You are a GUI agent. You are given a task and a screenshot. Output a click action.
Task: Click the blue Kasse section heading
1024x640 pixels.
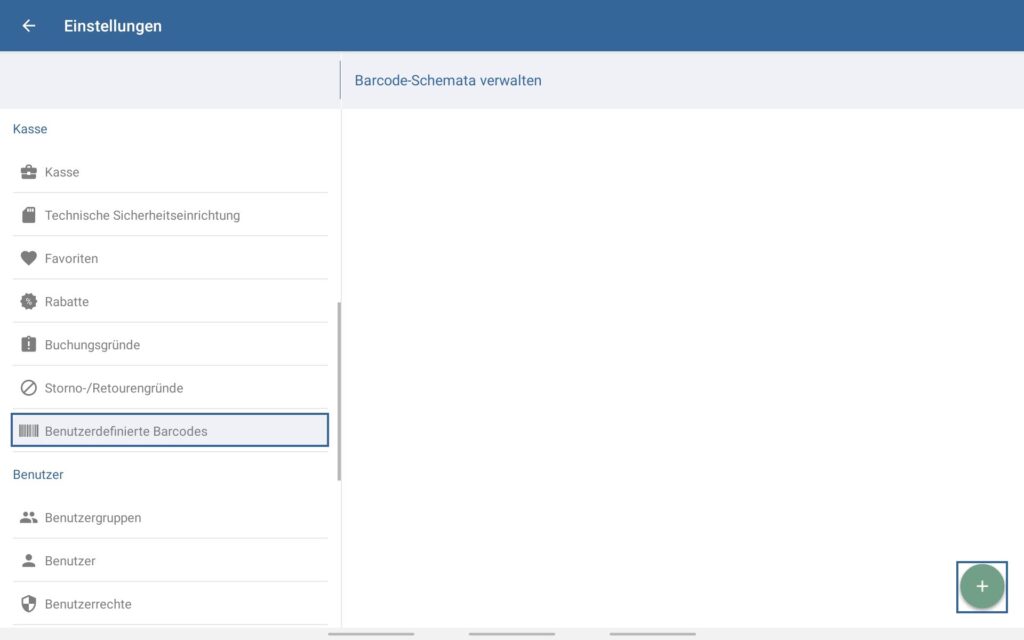tap(30, 129)
